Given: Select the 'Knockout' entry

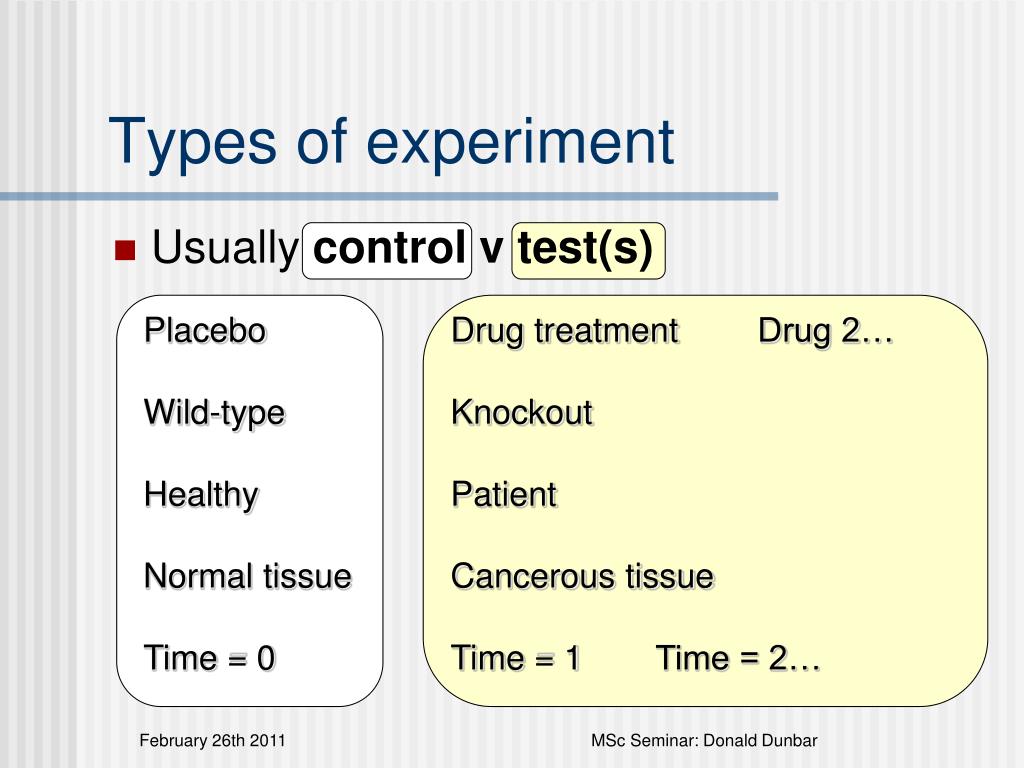Looking at the screenshot, I should (522, 413).
